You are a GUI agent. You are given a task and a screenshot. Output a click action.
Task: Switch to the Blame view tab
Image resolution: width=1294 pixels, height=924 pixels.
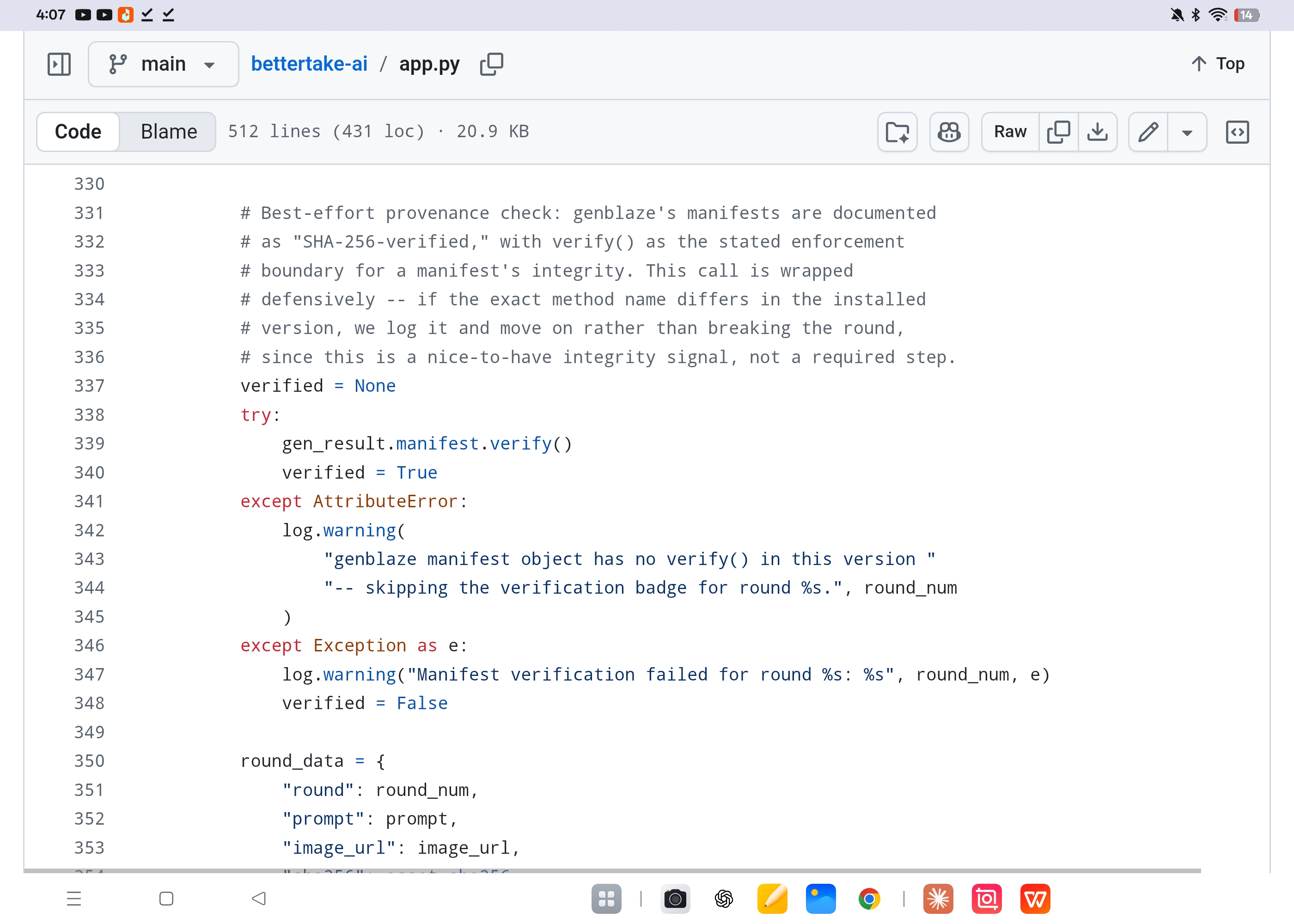[x=169, y=131]
